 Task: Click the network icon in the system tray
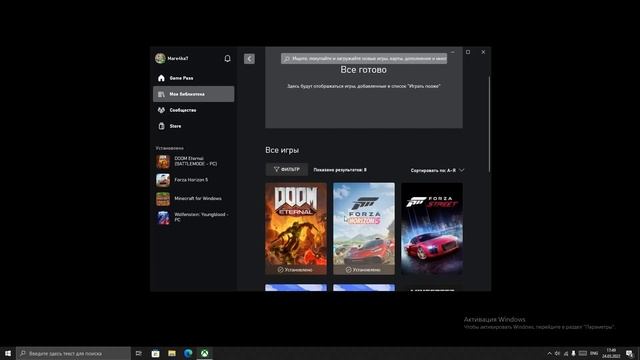click(566, 353)
